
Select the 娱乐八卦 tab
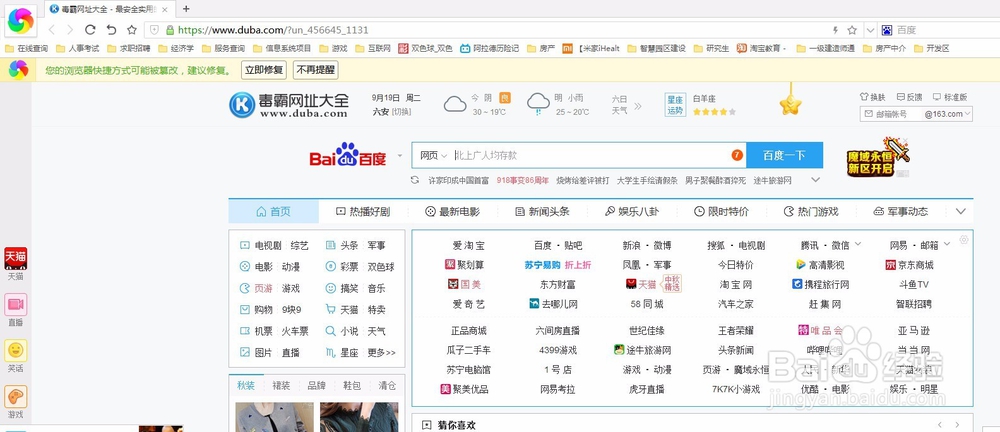point(631,211)
